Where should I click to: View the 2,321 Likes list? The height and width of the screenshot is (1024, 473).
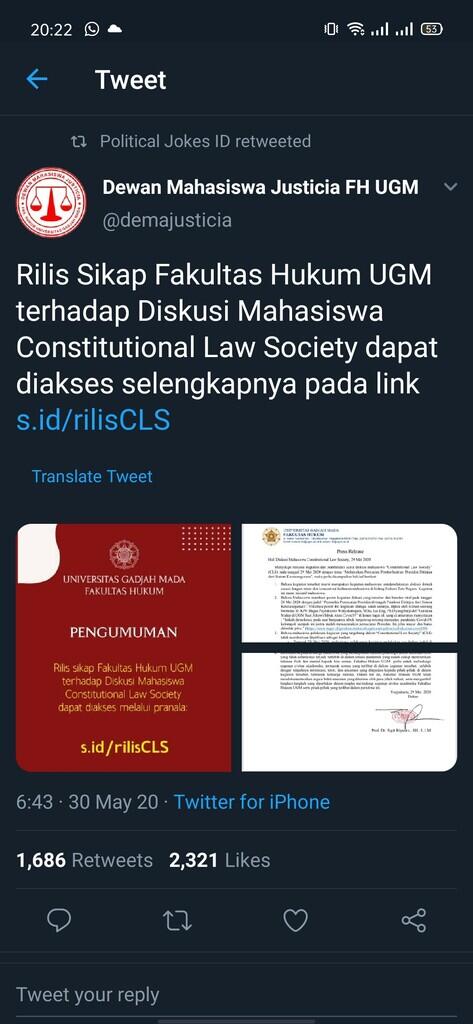pos(220,861)
